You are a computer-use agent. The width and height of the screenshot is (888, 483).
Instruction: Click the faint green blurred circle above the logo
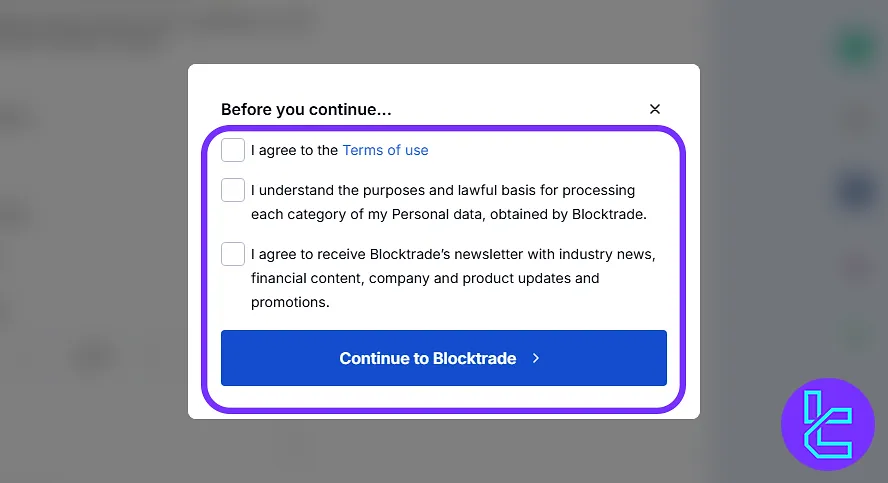(856, 331)
